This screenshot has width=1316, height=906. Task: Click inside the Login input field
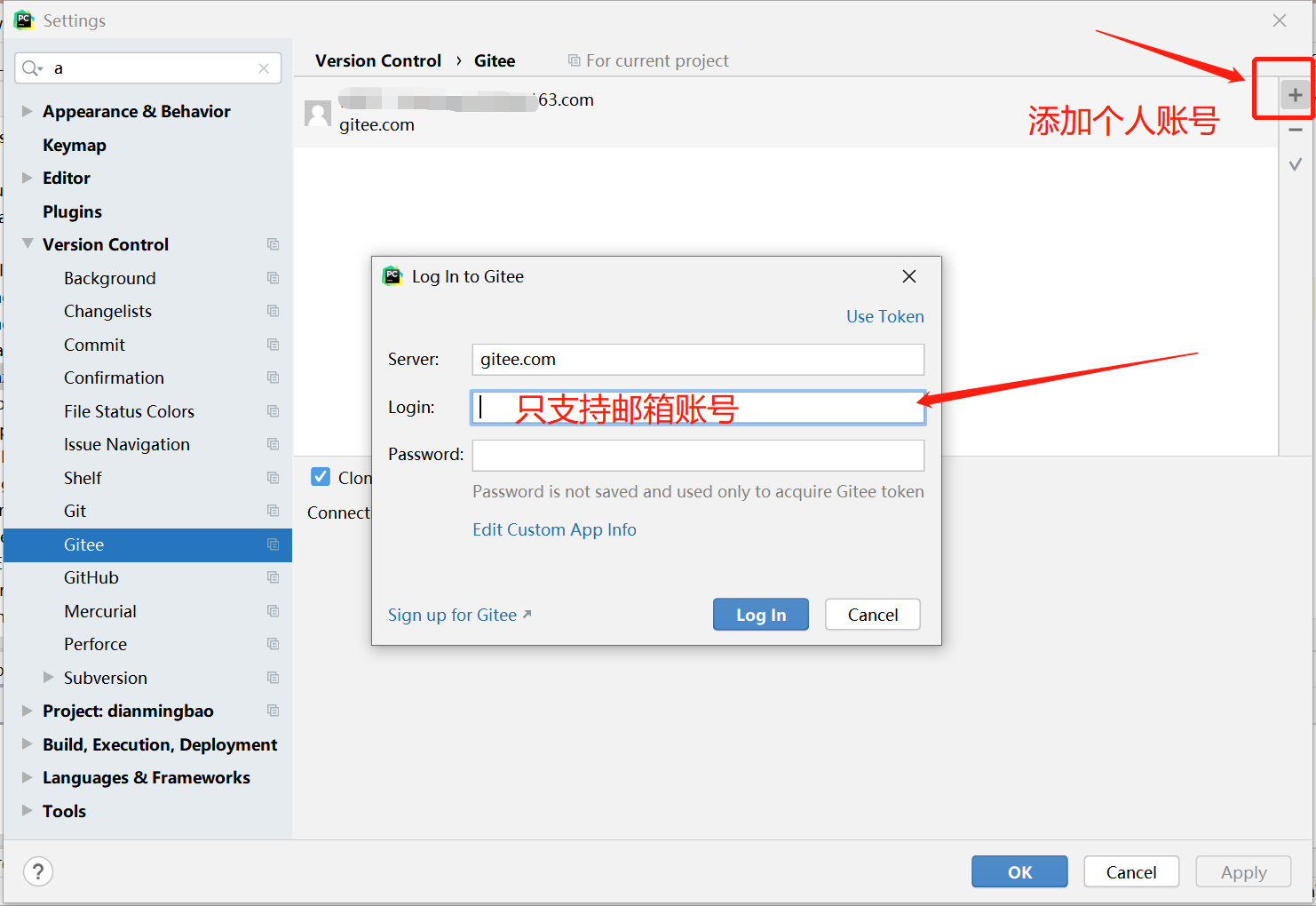point(698,407)
